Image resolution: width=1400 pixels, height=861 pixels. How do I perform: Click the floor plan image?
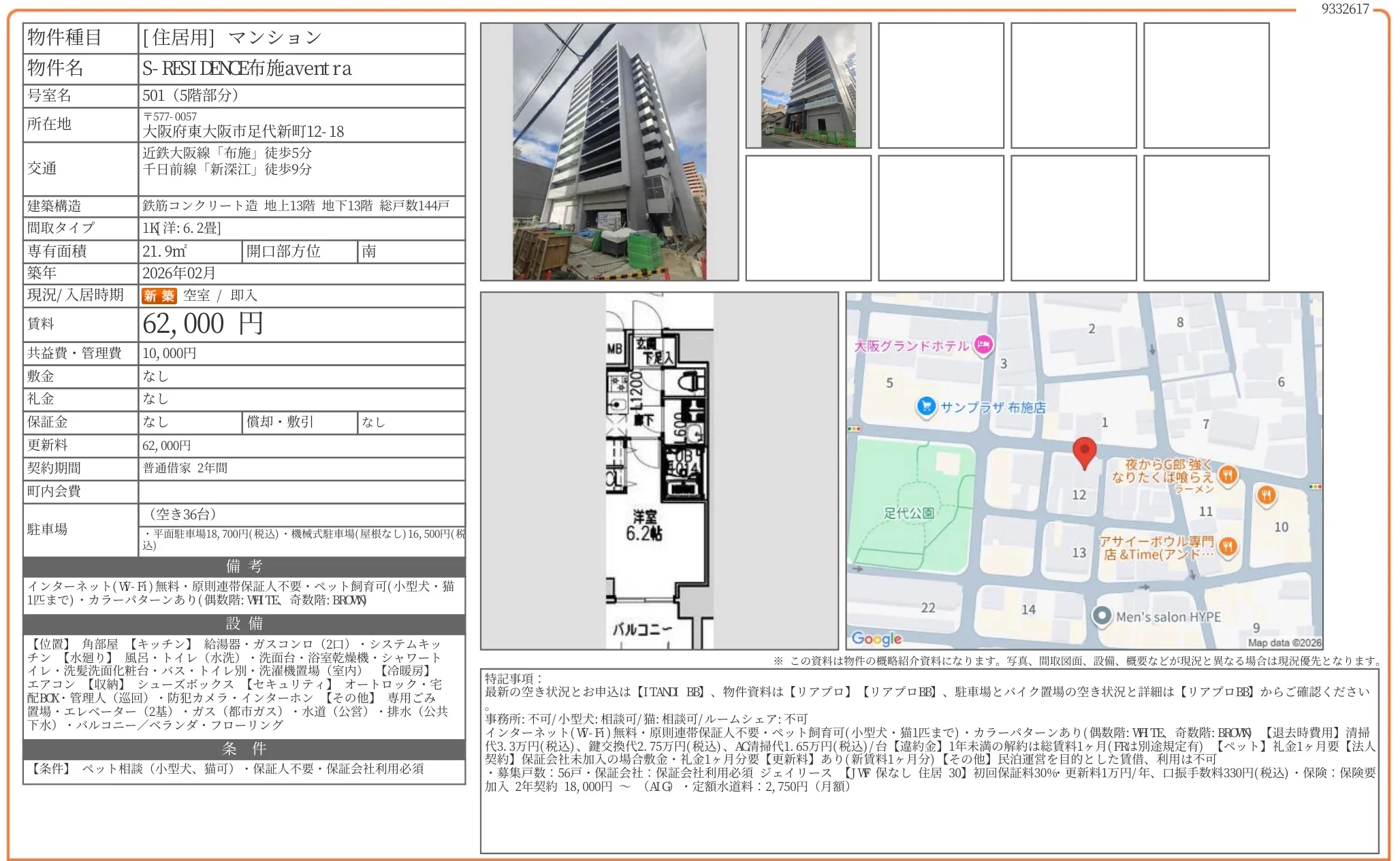pos(658,470)
